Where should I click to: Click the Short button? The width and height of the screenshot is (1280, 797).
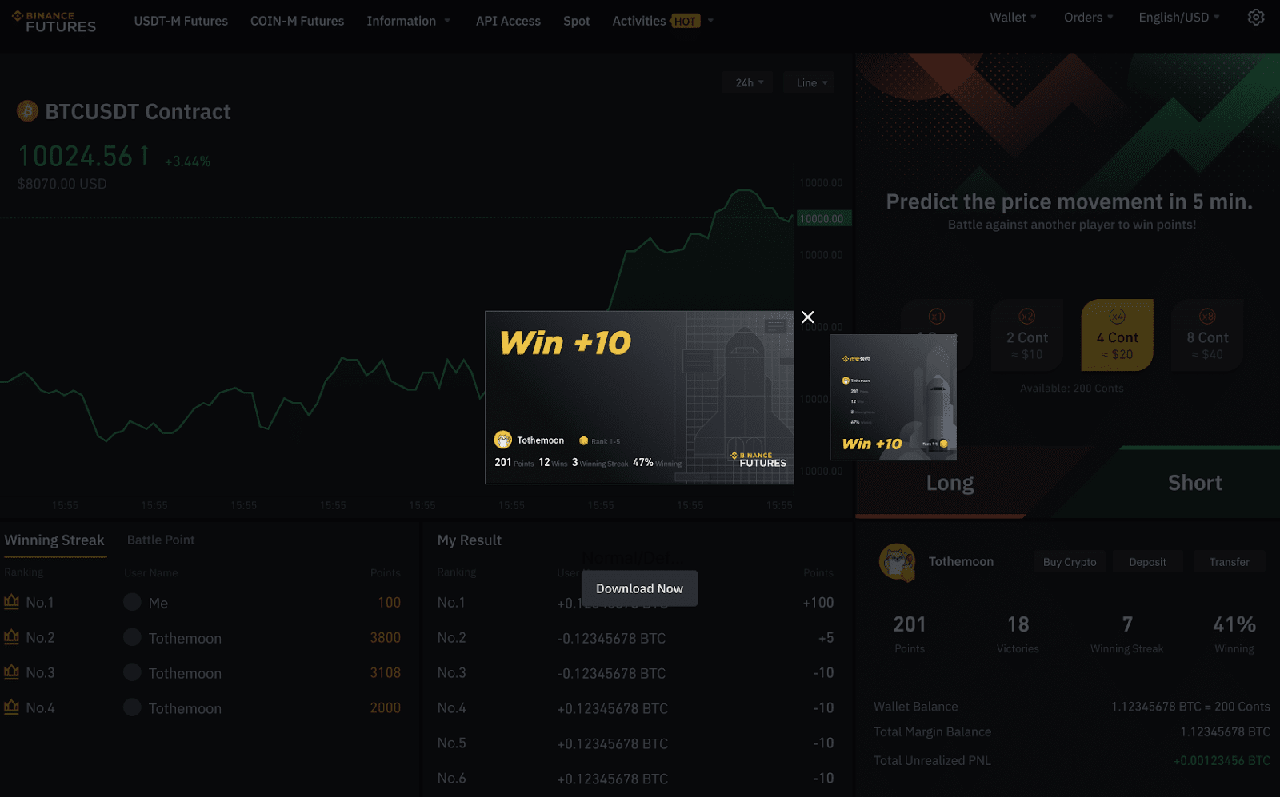(1195, 483)
